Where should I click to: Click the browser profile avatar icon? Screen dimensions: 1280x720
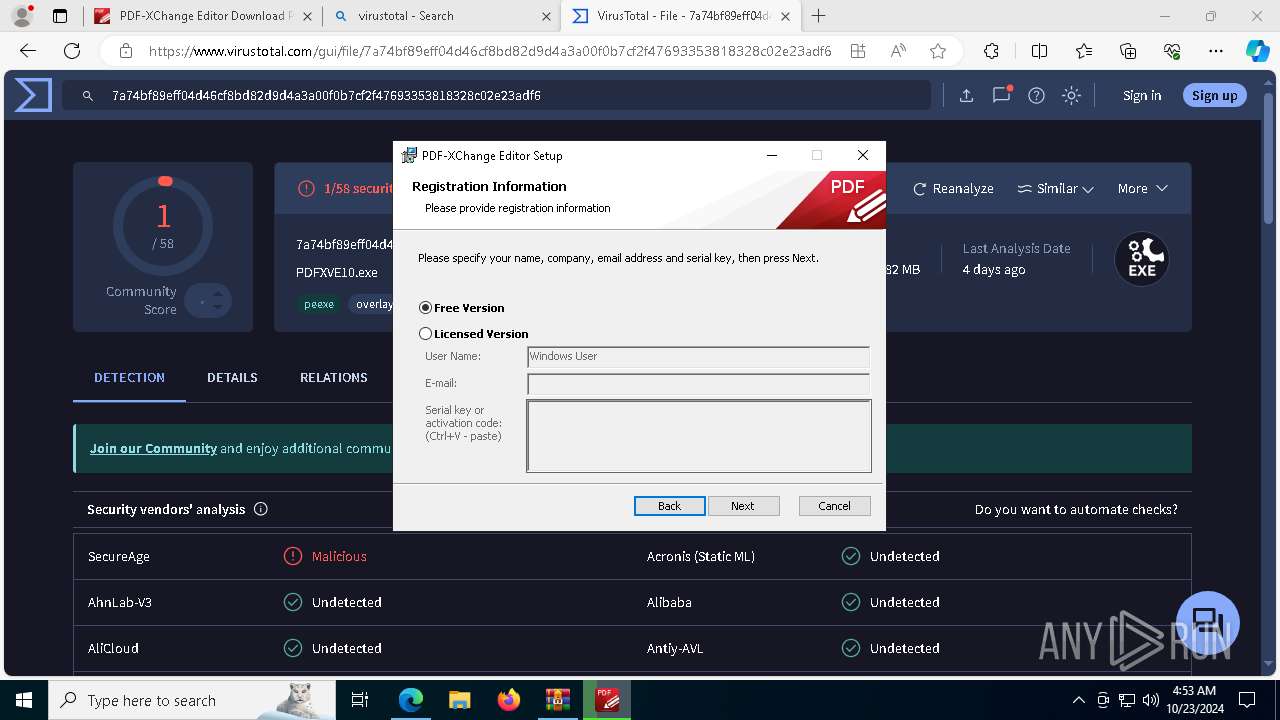point(22,16)
